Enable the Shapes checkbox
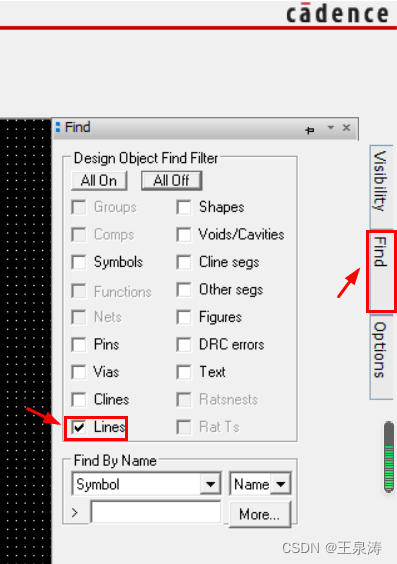397x564 pixels. [x=184, y=207]
